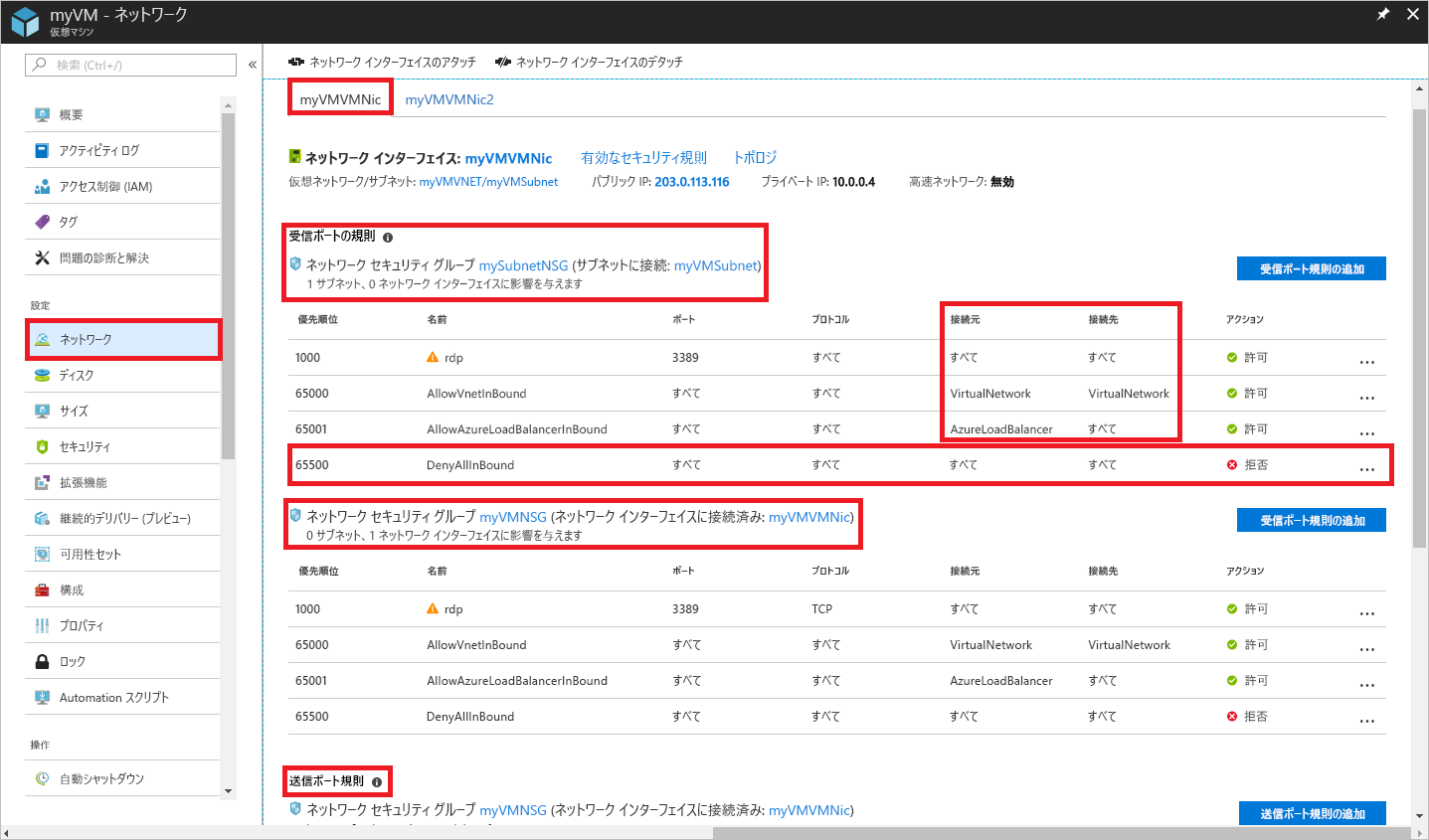Open more options for myVMNSG AllowVnetInBound
The image size is (1429, 840).
coord(1367,649)
